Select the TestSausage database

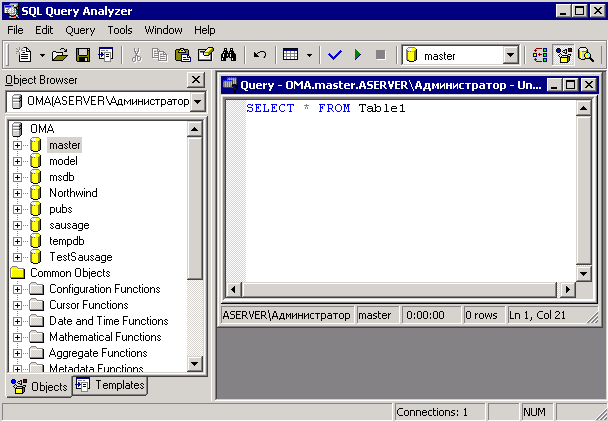(81, 257)
